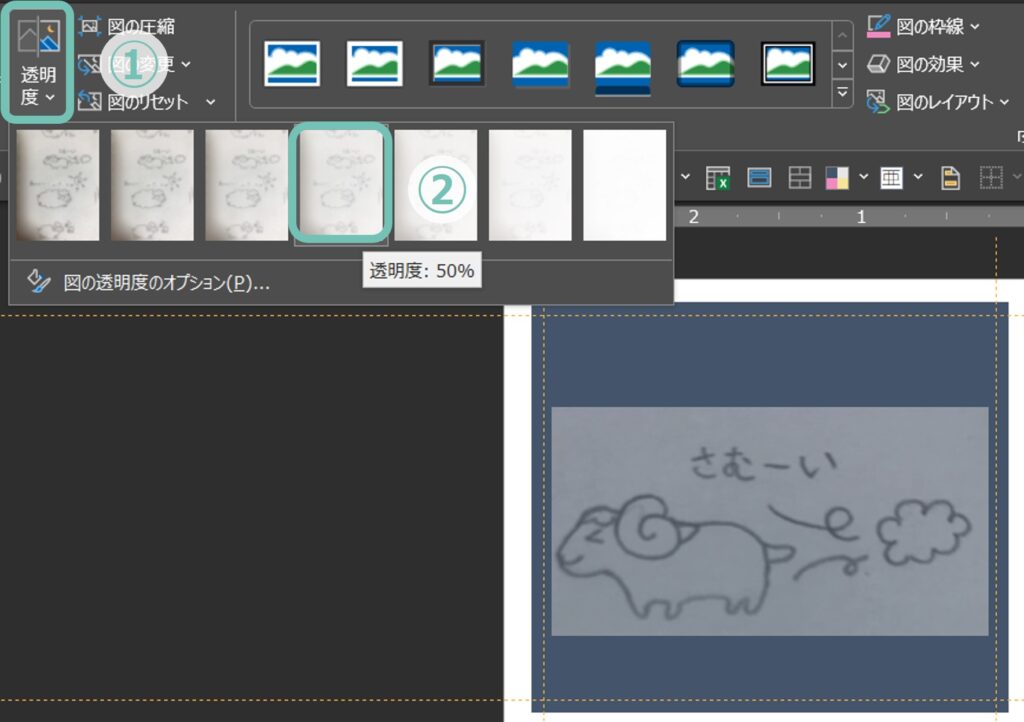The width and height of the screenshot is (1024, 722).
Task: Expand the full picture styles gallery
Action: click(842, 93)
